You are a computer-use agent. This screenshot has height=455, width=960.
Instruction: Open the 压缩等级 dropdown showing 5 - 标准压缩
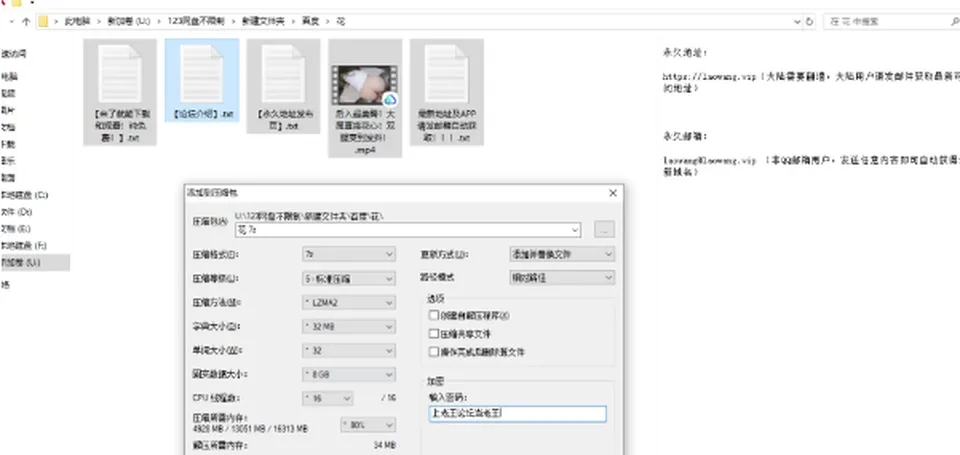pos(349,279)
